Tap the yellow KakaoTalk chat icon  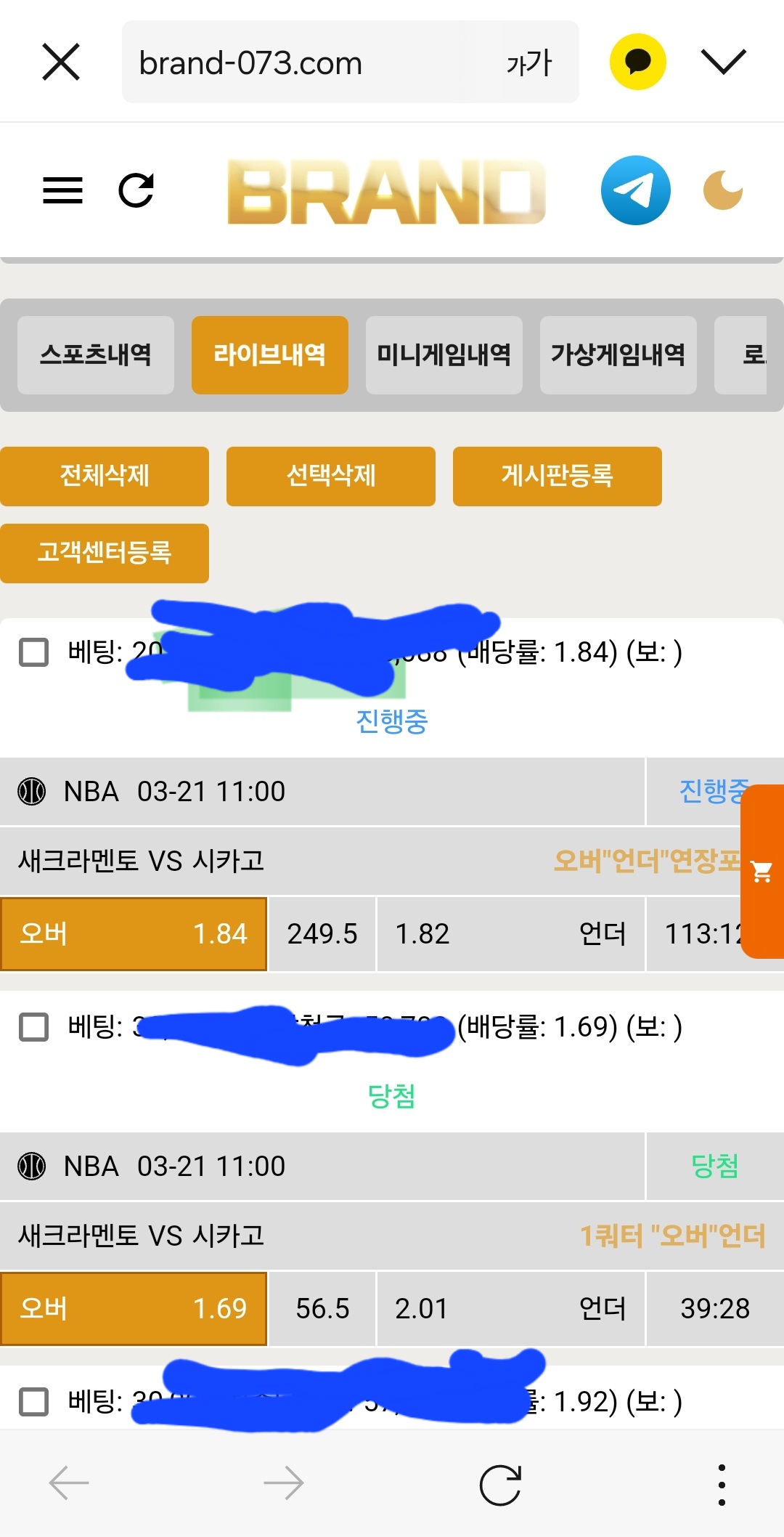(x=637, y=62)
